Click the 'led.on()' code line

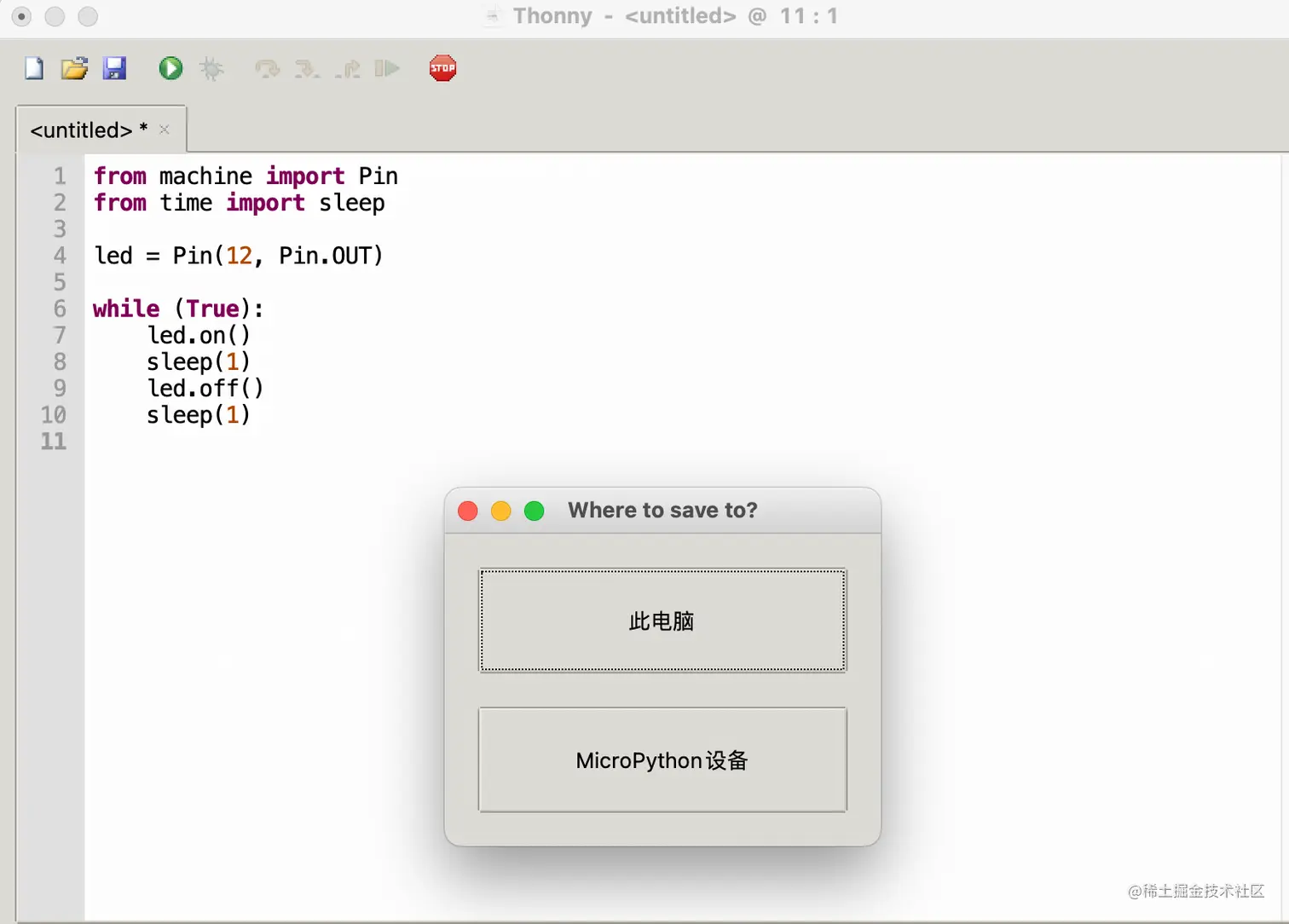tap(199, 335)
